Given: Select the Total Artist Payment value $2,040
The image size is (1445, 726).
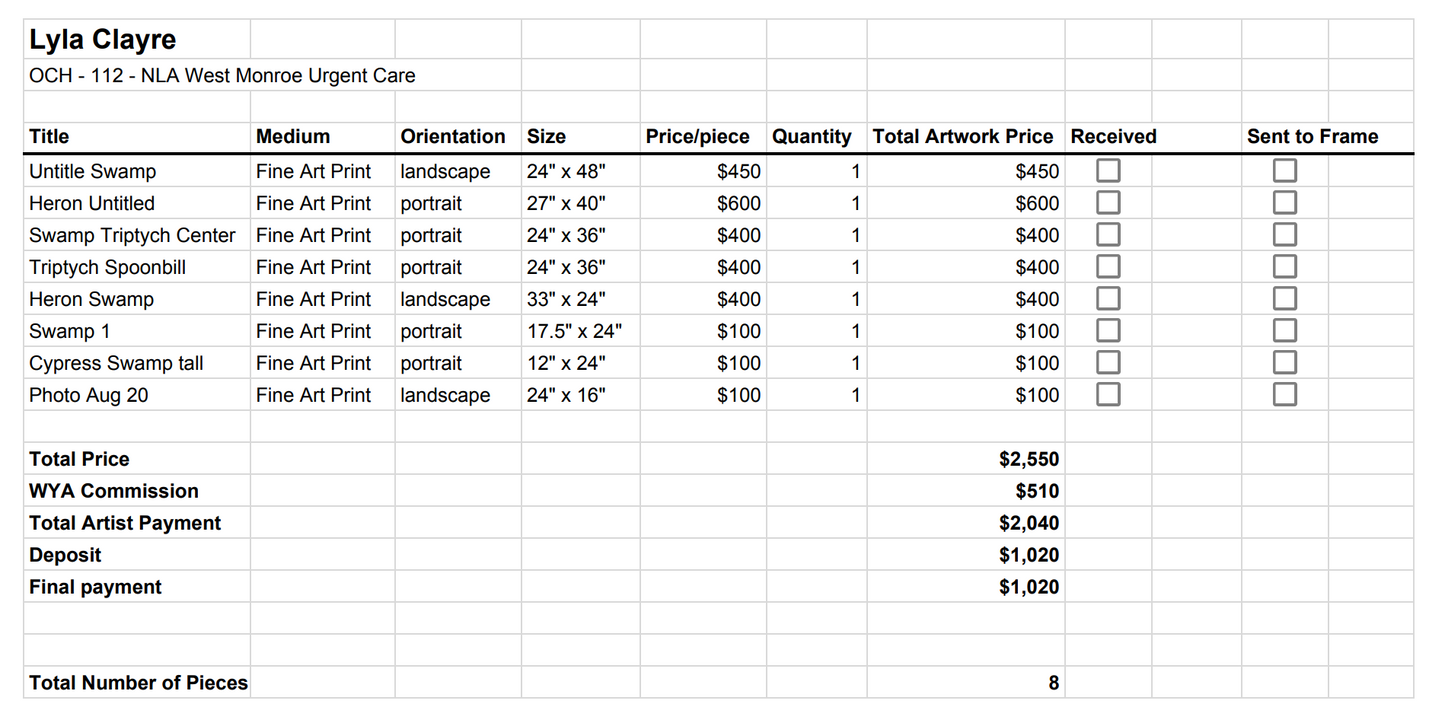Looking at the screenshot, I should (x=1028, y=523).
